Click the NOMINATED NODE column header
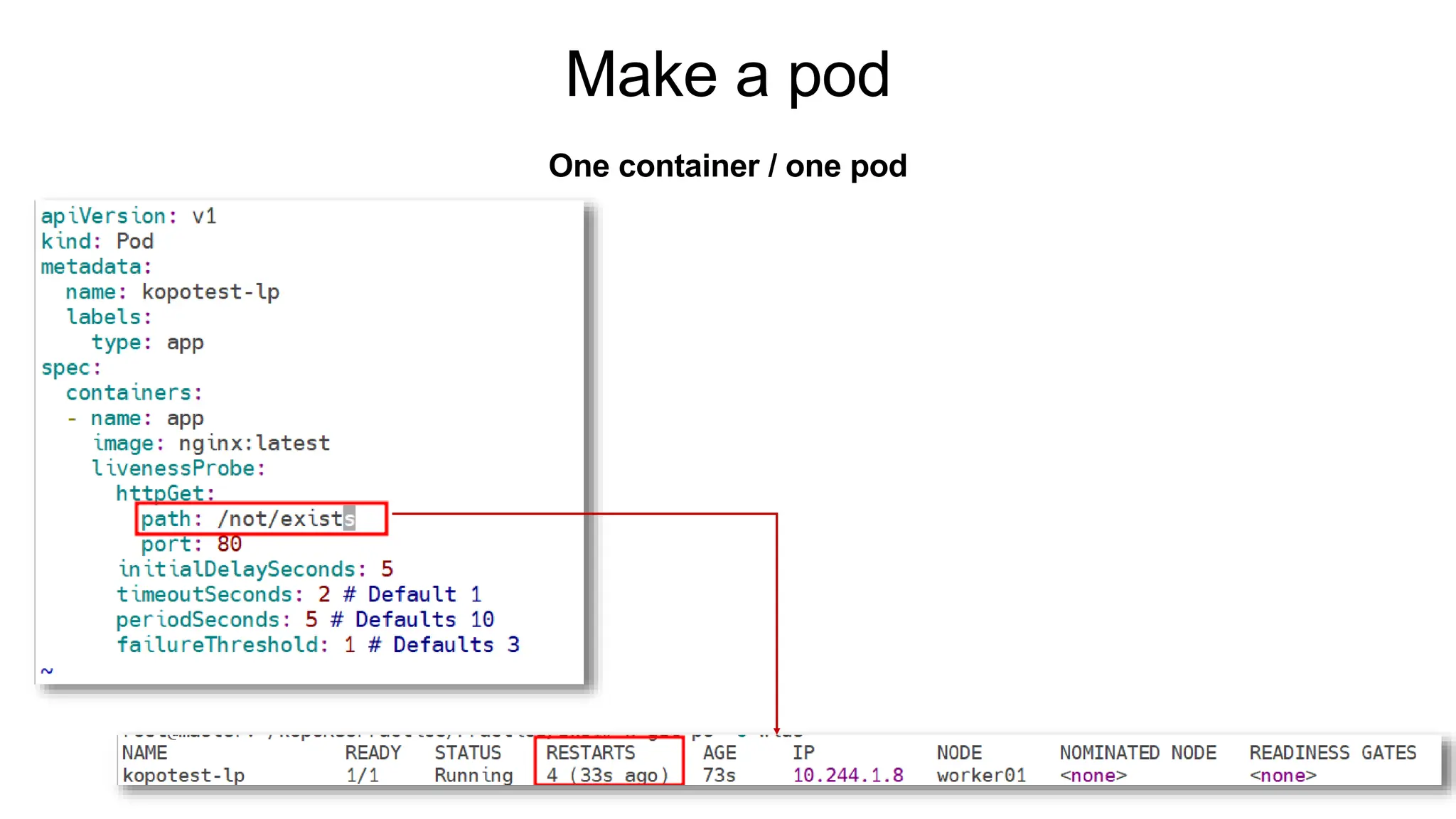This screenshot has width=1456, height=819. click(1138, 753)
